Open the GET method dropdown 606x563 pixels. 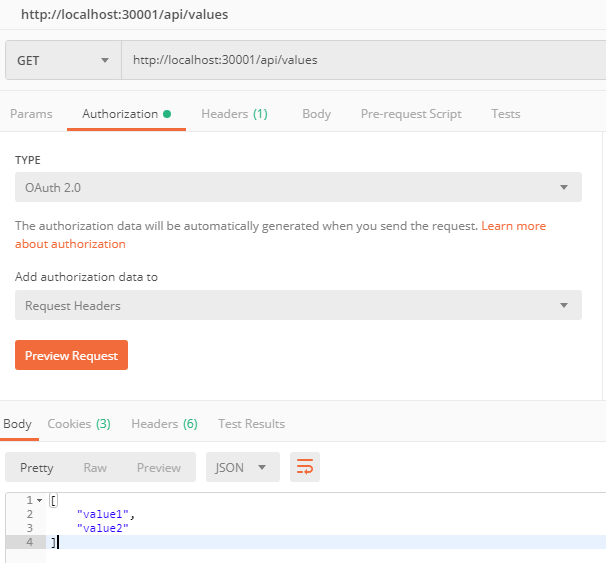(x=63, y=60)
